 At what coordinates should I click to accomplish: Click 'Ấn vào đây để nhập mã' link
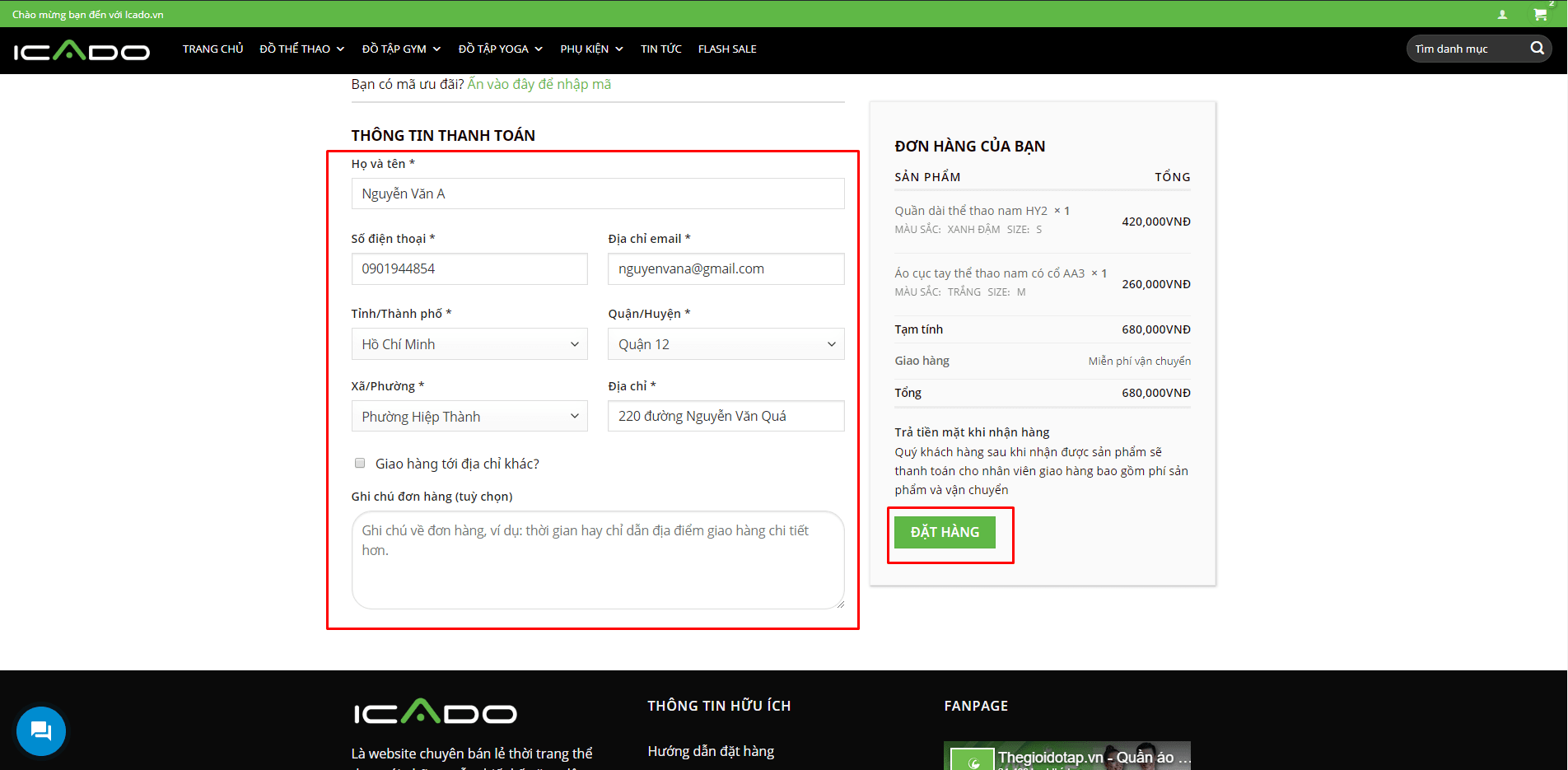pos(539,84)
